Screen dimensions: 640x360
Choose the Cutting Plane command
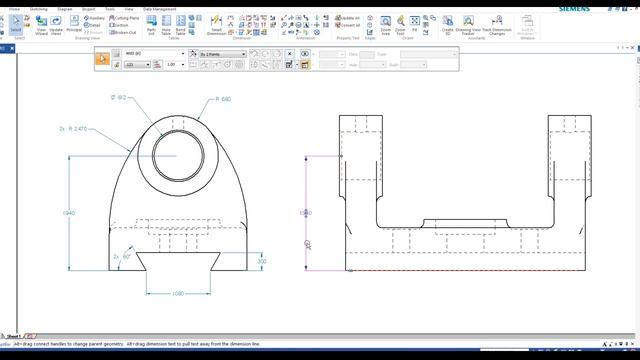coord(124,18)
